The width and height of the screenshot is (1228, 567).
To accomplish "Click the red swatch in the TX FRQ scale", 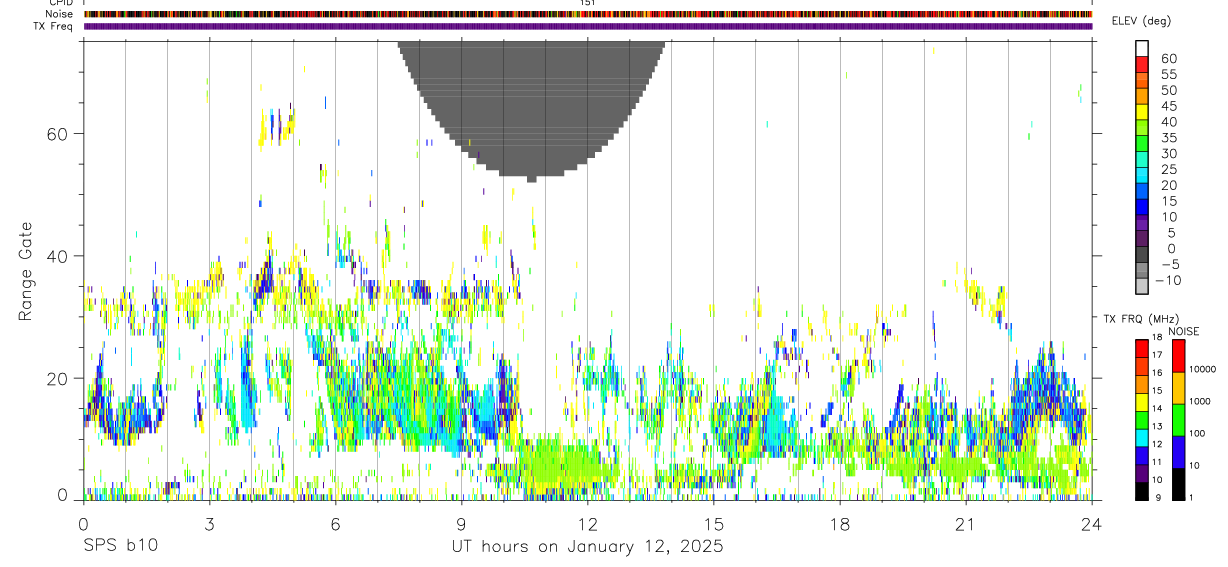I will (1142, 349).
